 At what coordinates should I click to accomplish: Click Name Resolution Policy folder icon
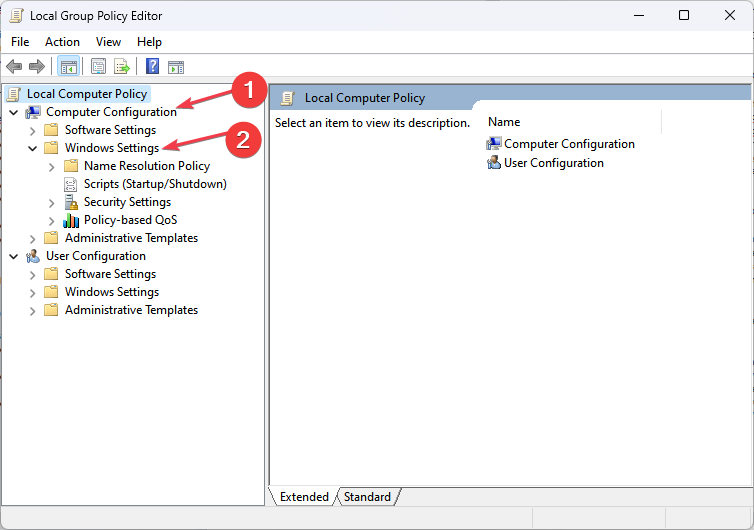click(x=71, y=166)
